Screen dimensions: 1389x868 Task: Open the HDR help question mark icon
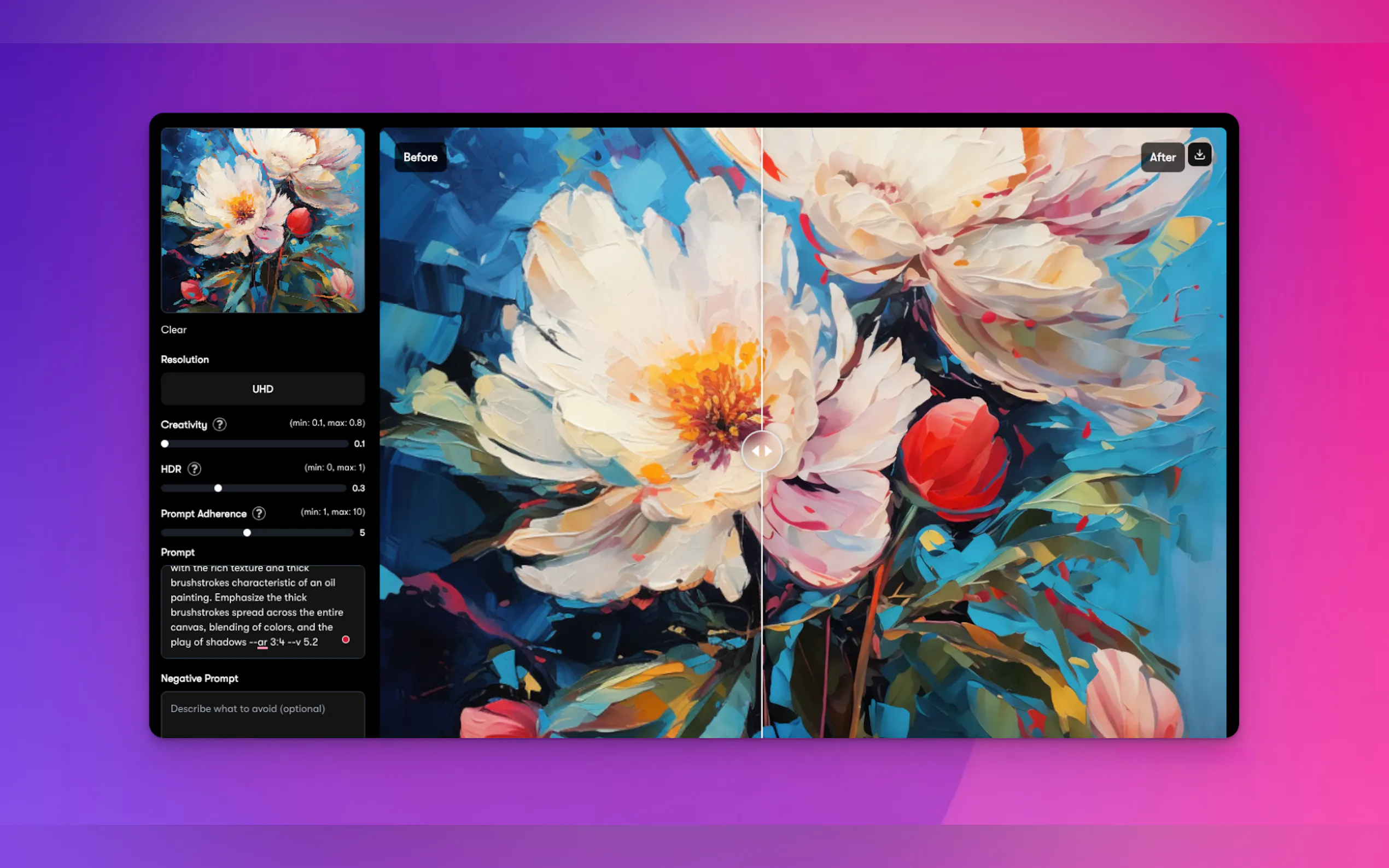[x=195, y=469]
